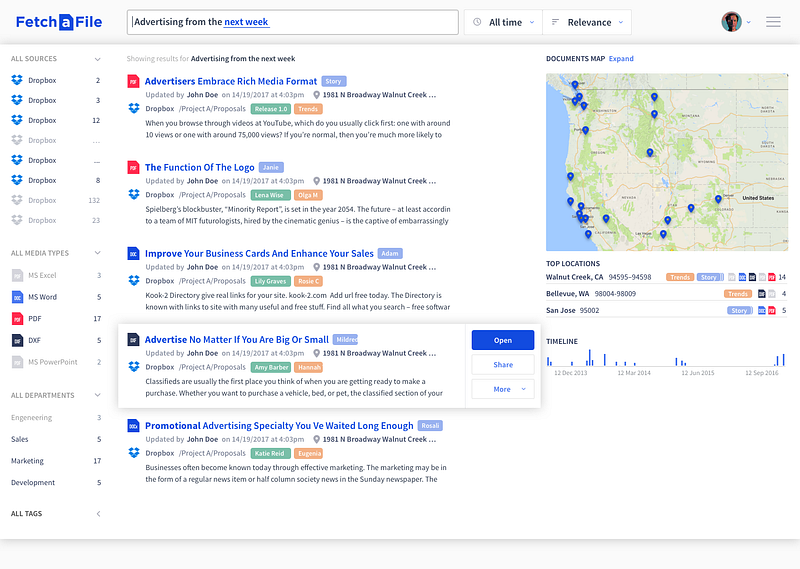Filter by Development department
Image resolution: width=800 pixels, height=569 pixels.
pyautogui.click(x=56, y=483)
